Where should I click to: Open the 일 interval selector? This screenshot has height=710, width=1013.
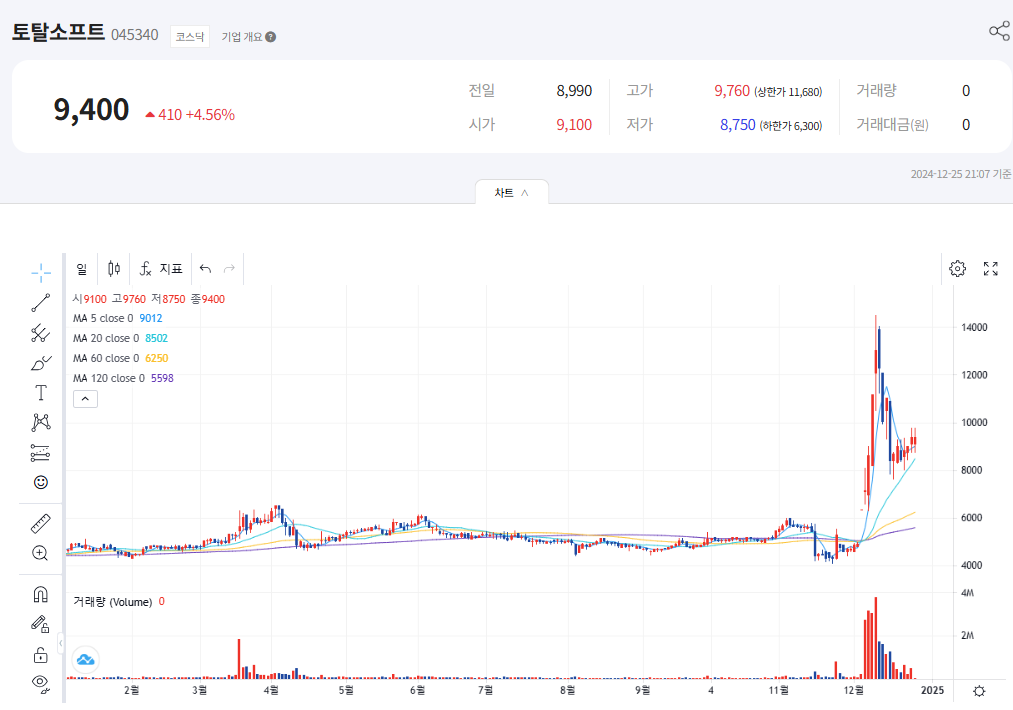tap(81, 269)
